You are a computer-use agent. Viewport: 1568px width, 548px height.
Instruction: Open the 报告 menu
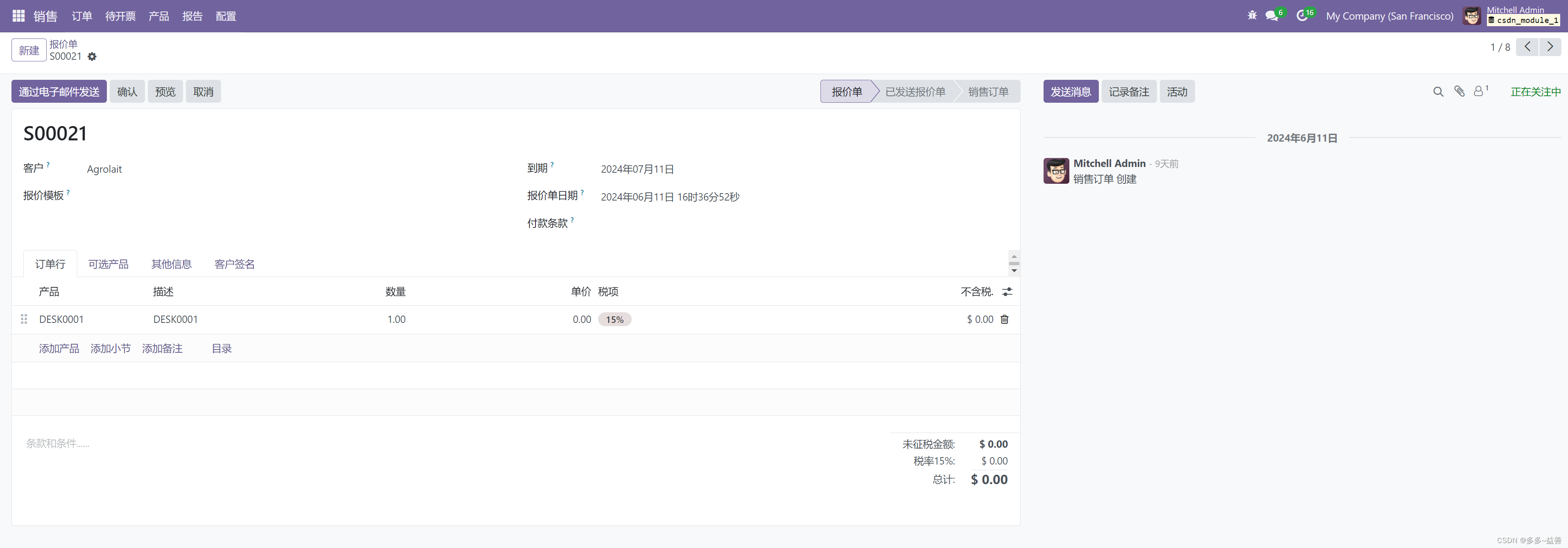pos(192,16)
